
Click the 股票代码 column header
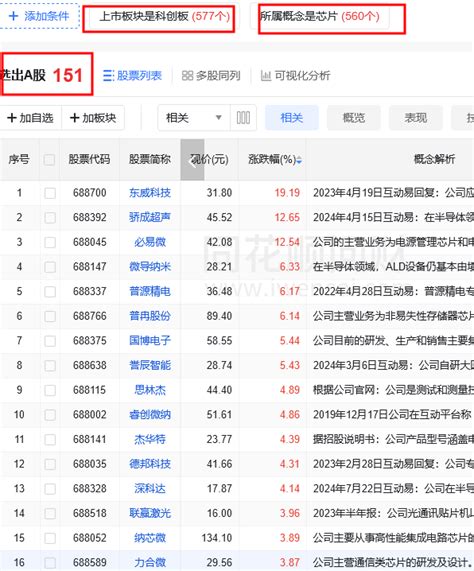89,160
